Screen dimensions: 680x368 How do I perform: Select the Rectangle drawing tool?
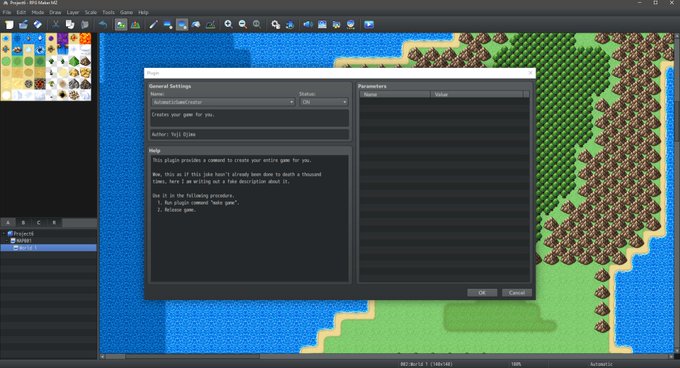point(167,24)
